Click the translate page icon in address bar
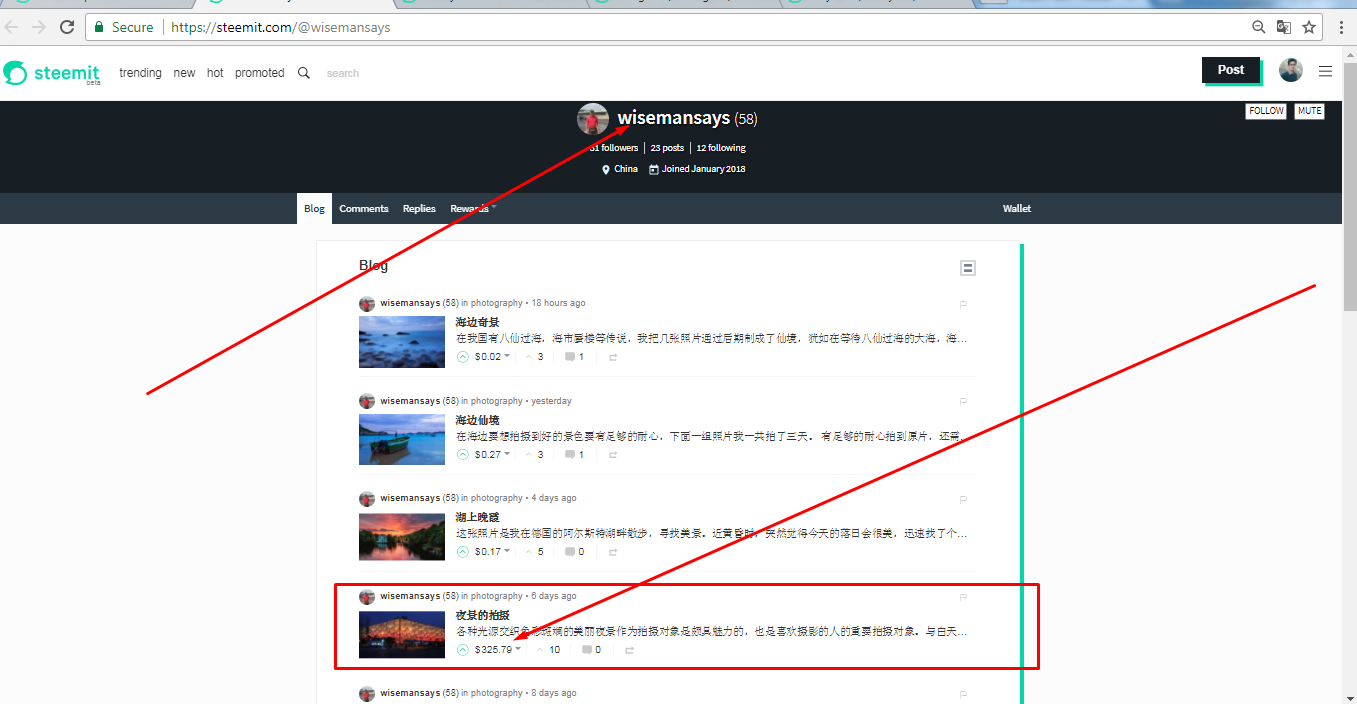This screenshot has height=704, width=1357. (x=1284, y=27)
